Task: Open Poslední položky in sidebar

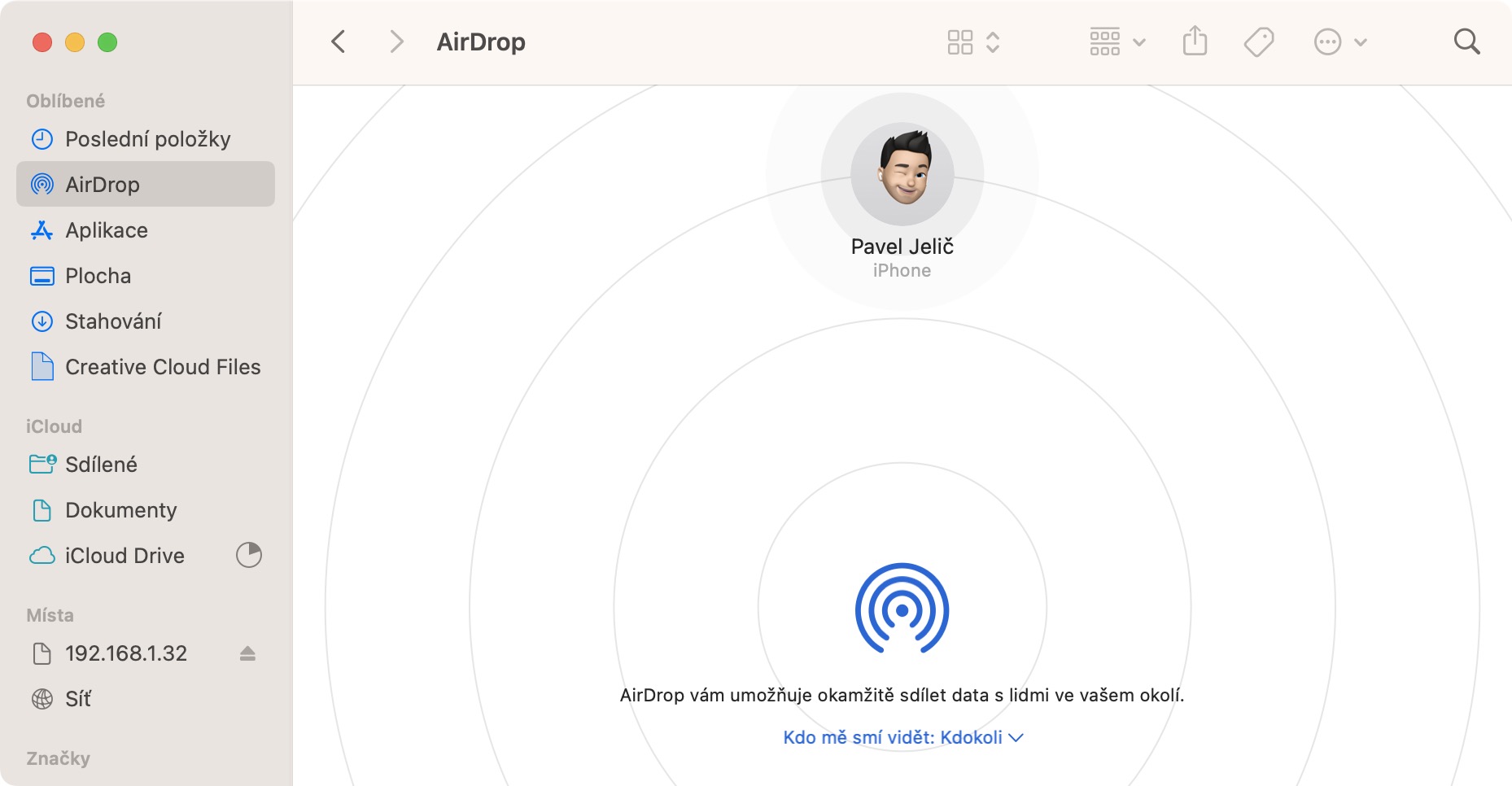Action: click(147, 139)
